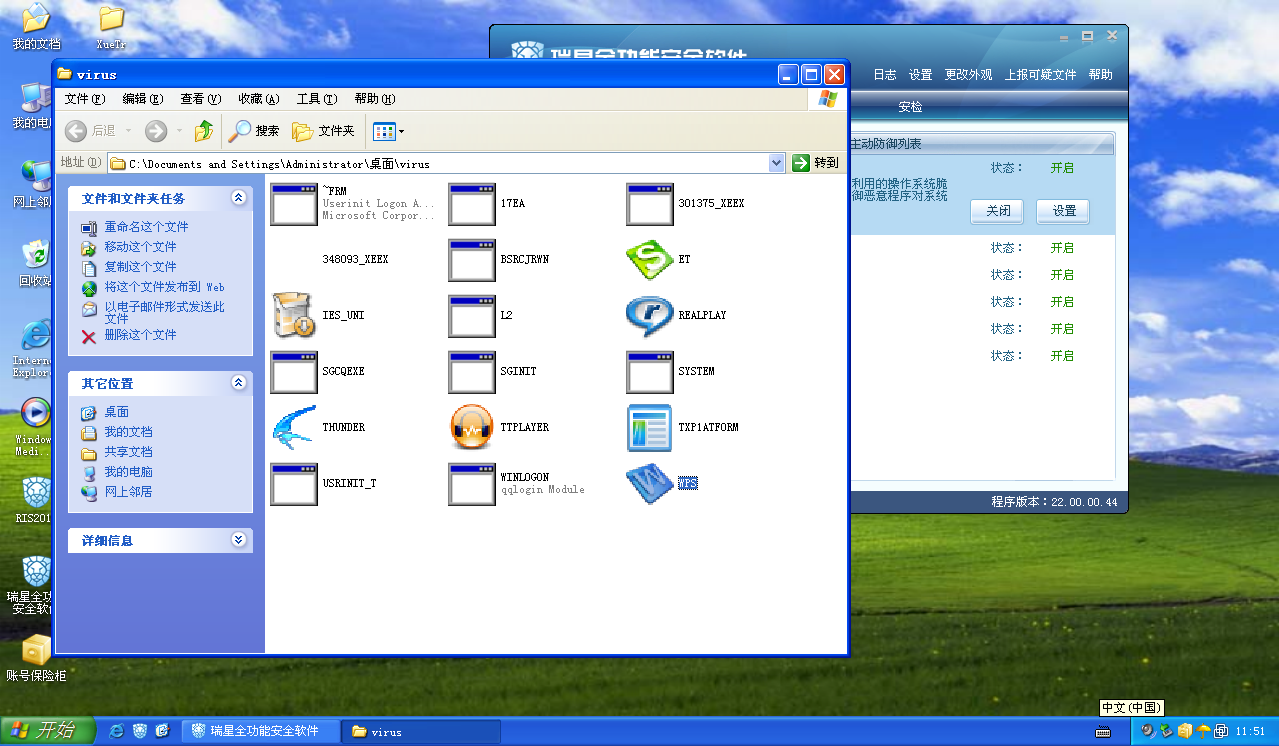Open XueTr folder on desktop

coord(111,27)
